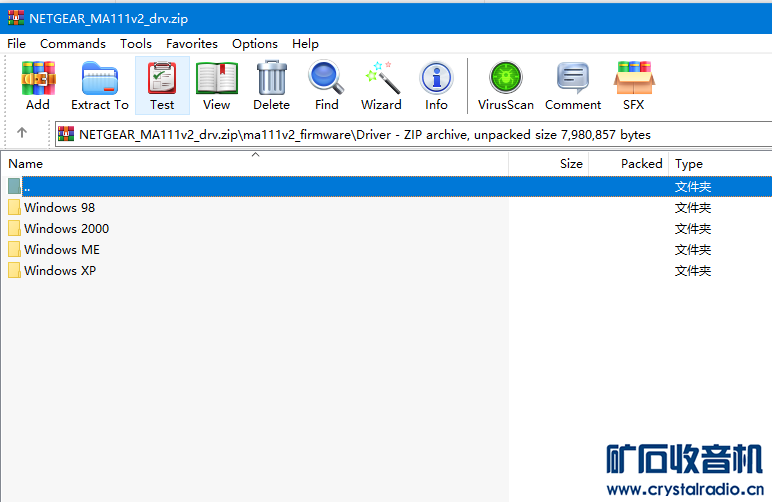Click the Add archive toolbar icon
The height and width of the screenshot is (502, 772).
(38, 78)
